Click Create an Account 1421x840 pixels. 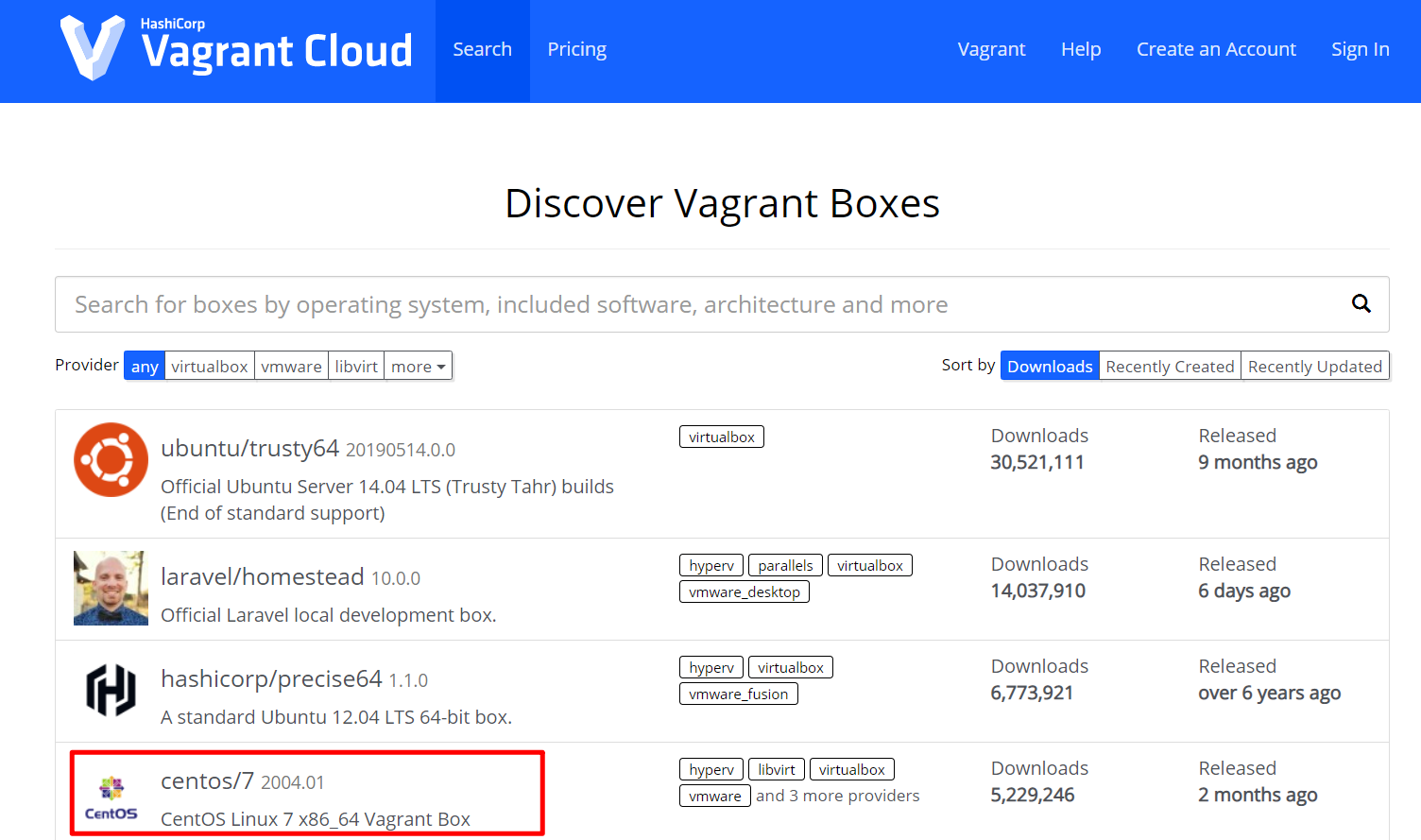pyautogui.click(x=1216, y=49)
